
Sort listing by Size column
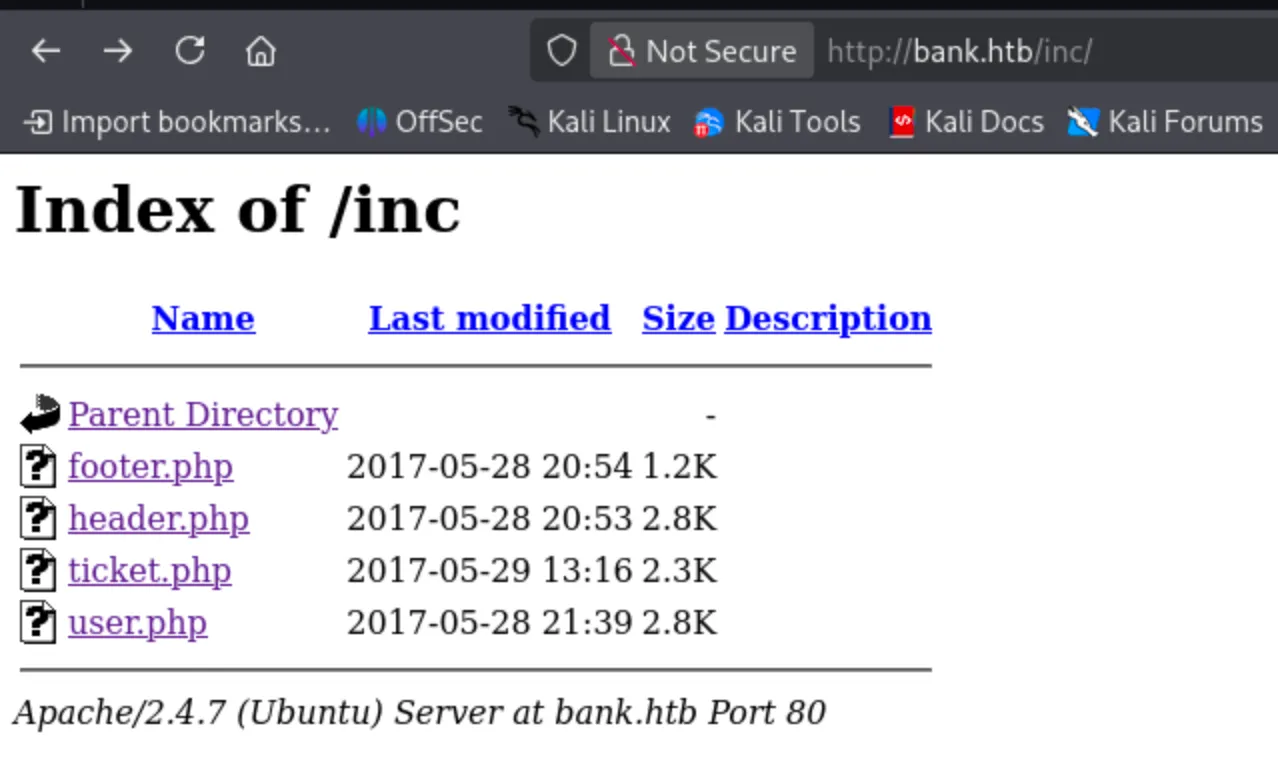coord(678,318)
